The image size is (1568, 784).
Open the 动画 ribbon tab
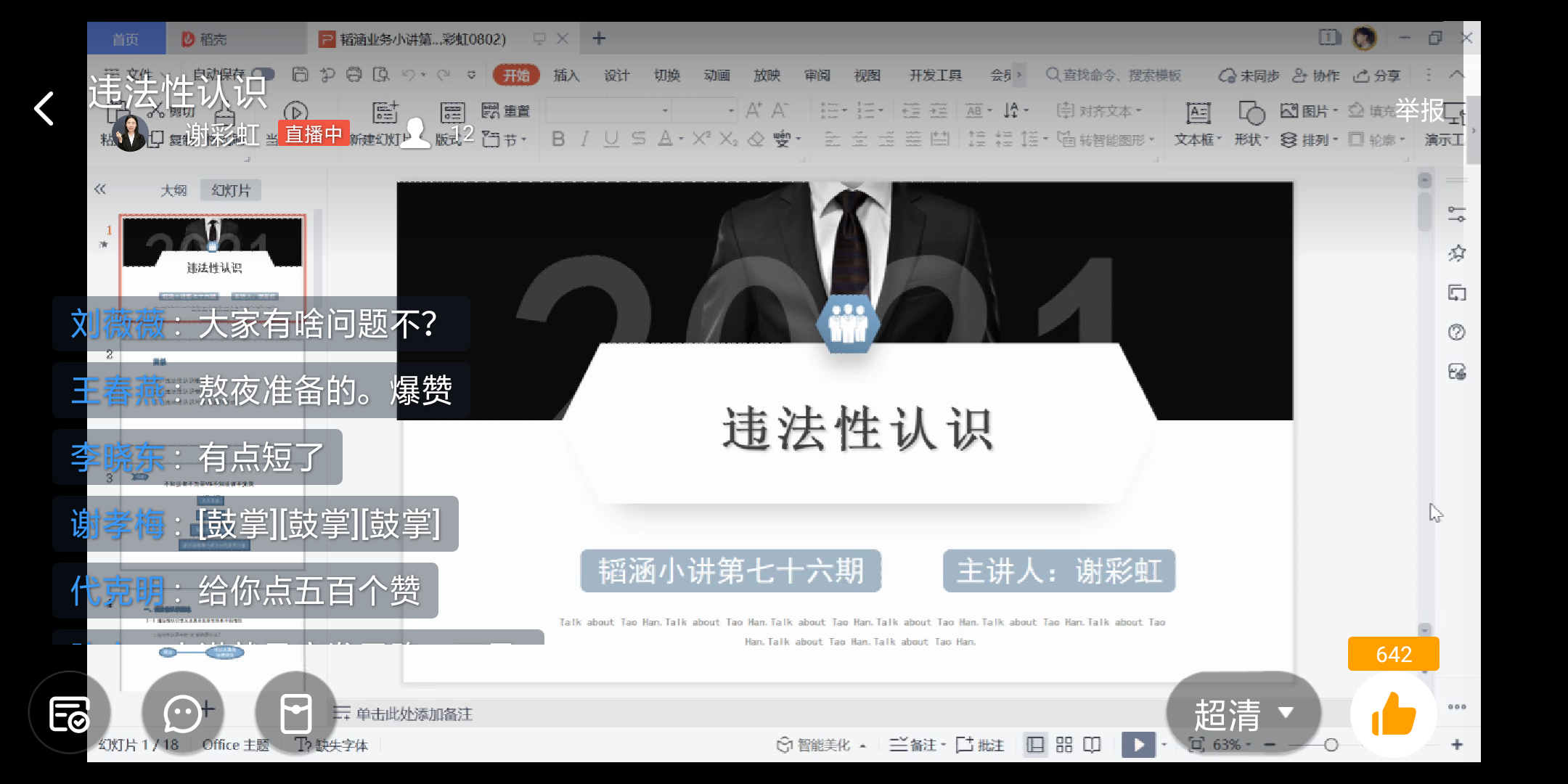[x=716, y=75]
